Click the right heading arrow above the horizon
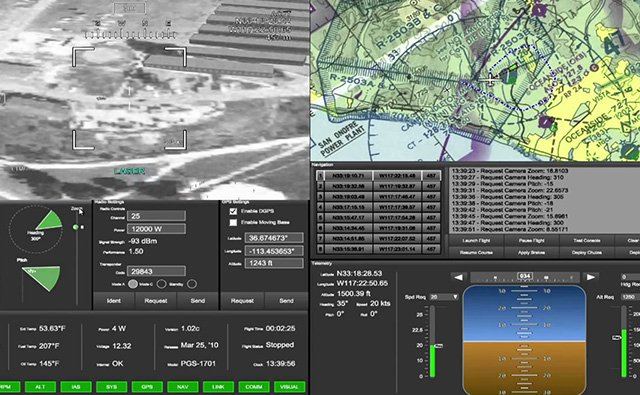Image resolution: width=640 pixels, height=395 pixels. [591, 277]
